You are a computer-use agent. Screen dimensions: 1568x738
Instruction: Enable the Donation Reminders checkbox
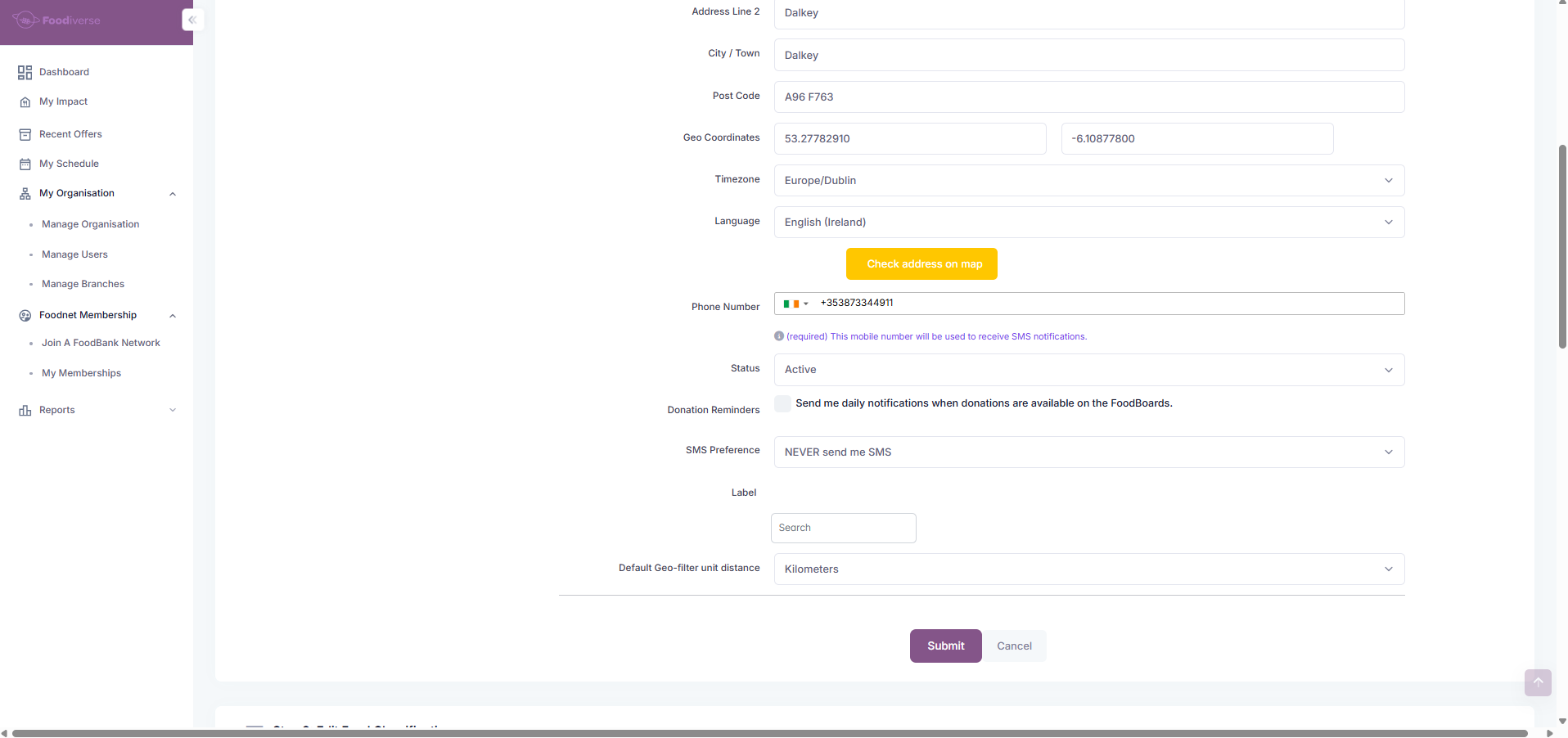[783, 403]
